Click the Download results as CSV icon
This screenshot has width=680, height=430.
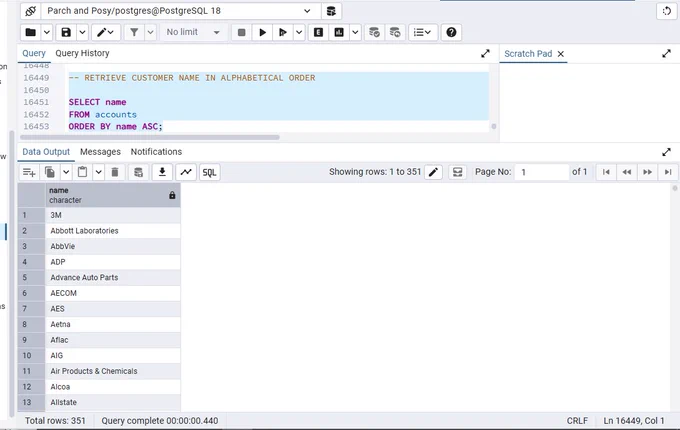pos(162,172)
